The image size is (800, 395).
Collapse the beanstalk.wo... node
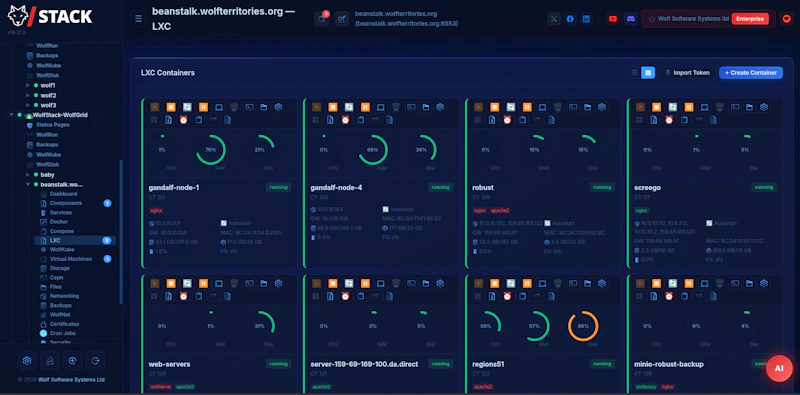pos(28,184)
